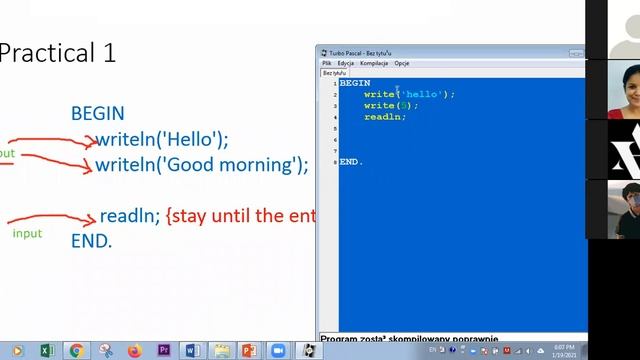Open the network signal tray icon
The width and height of the screenshot is (640, 360).
click(518, 350)
